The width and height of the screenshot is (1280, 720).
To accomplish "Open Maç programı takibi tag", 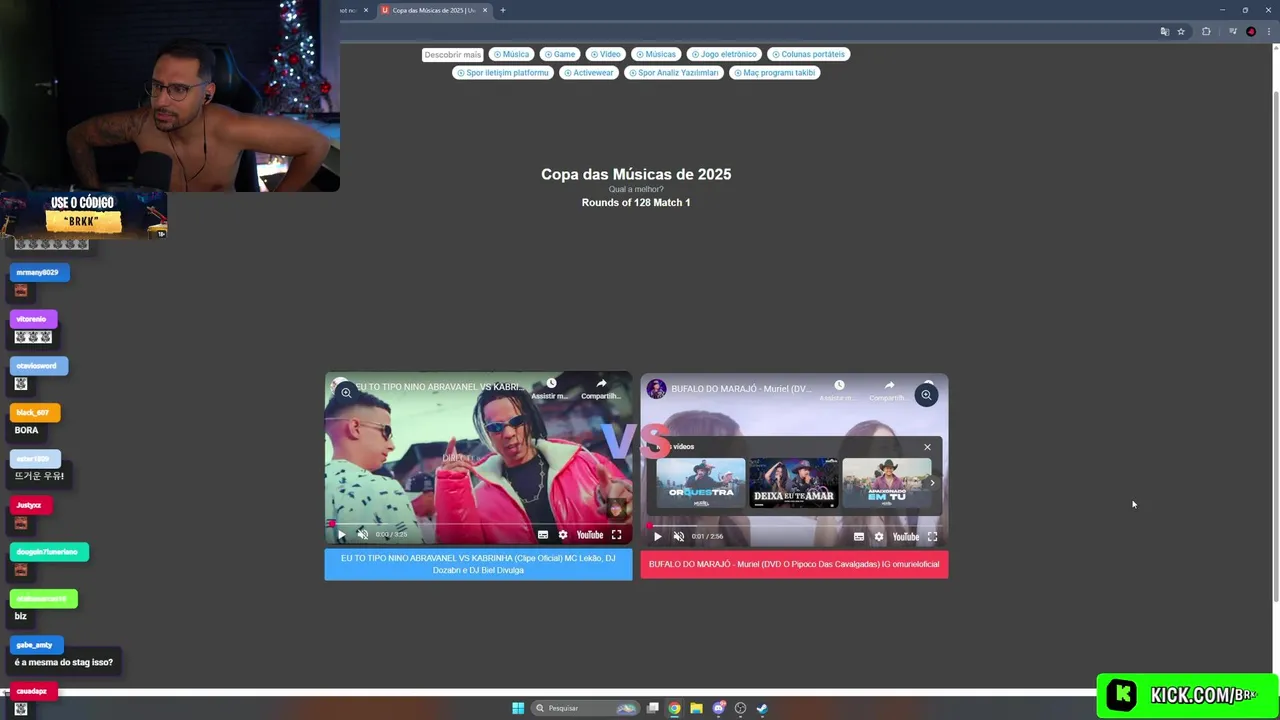I will 774,72.
